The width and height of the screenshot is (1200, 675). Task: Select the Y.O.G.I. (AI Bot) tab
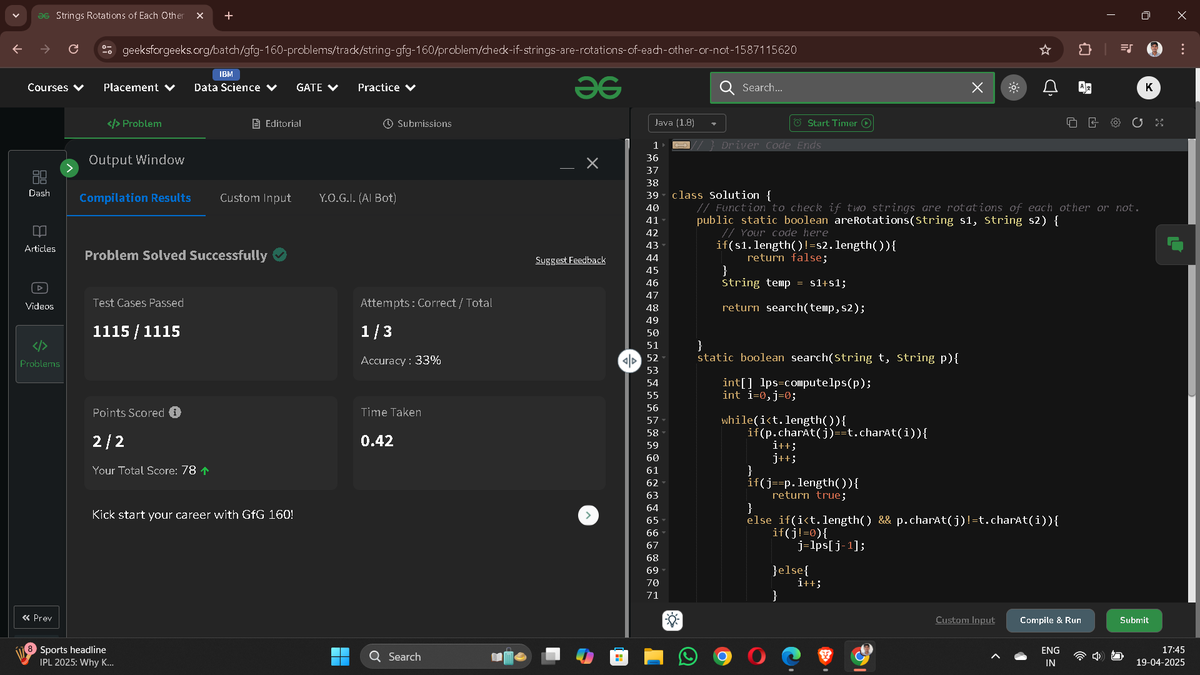[357, 198]
